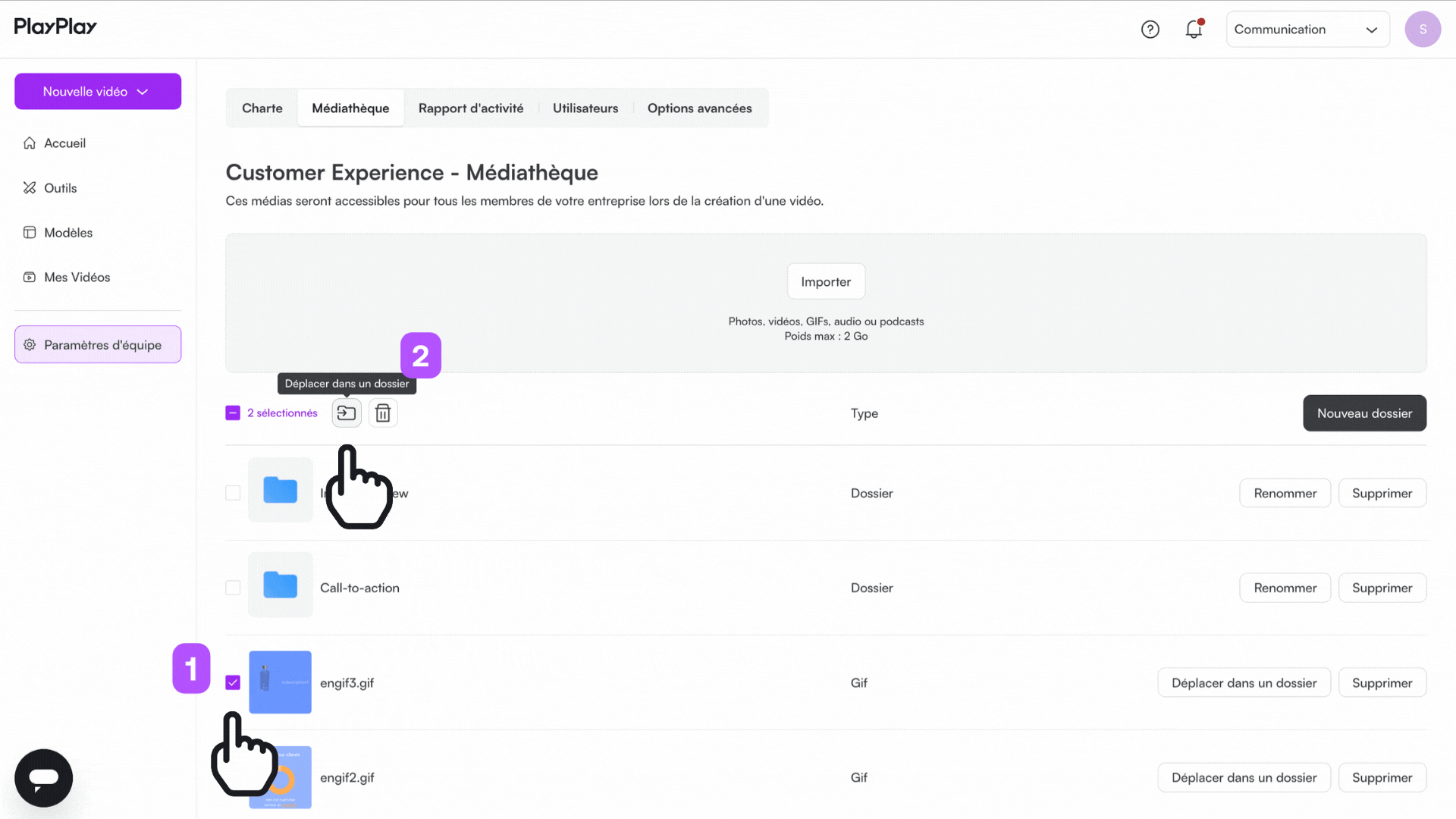
Task: Click the PlayPlay logo
Action: (x=55, y=27)
